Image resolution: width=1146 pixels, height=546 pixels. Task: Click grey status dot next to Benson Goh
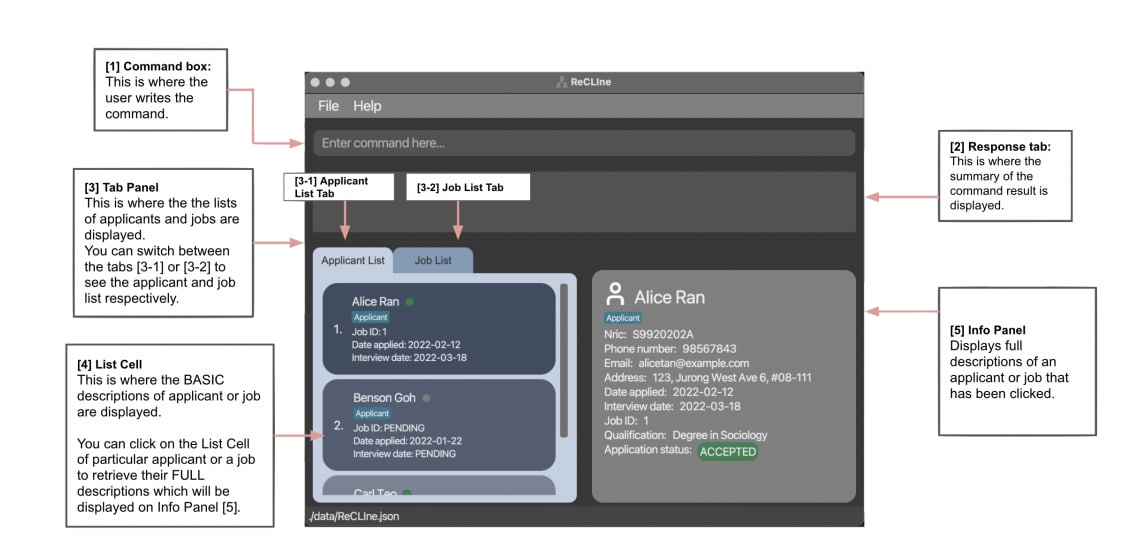426,398
